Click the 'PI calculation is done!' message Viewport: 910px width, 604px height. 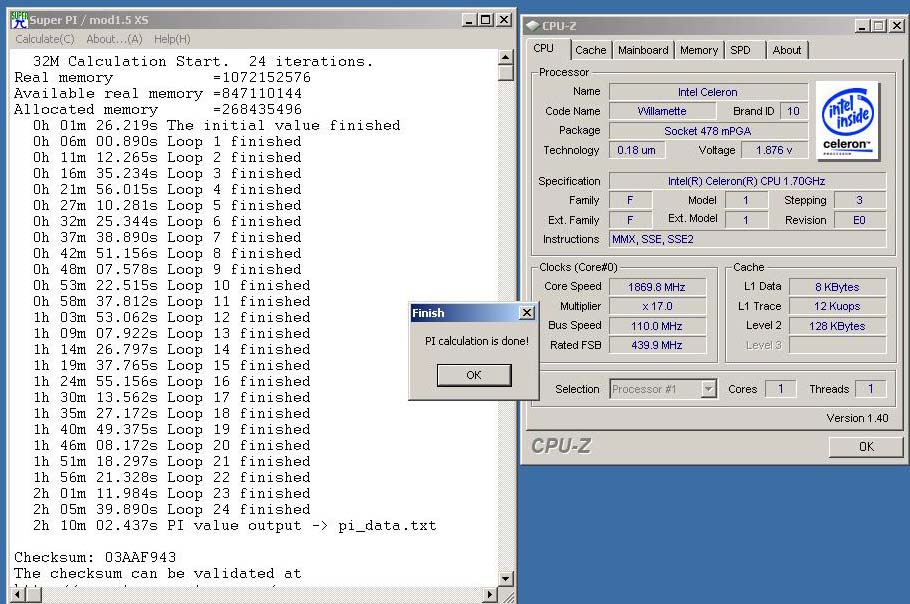click(x=476, y=341)
